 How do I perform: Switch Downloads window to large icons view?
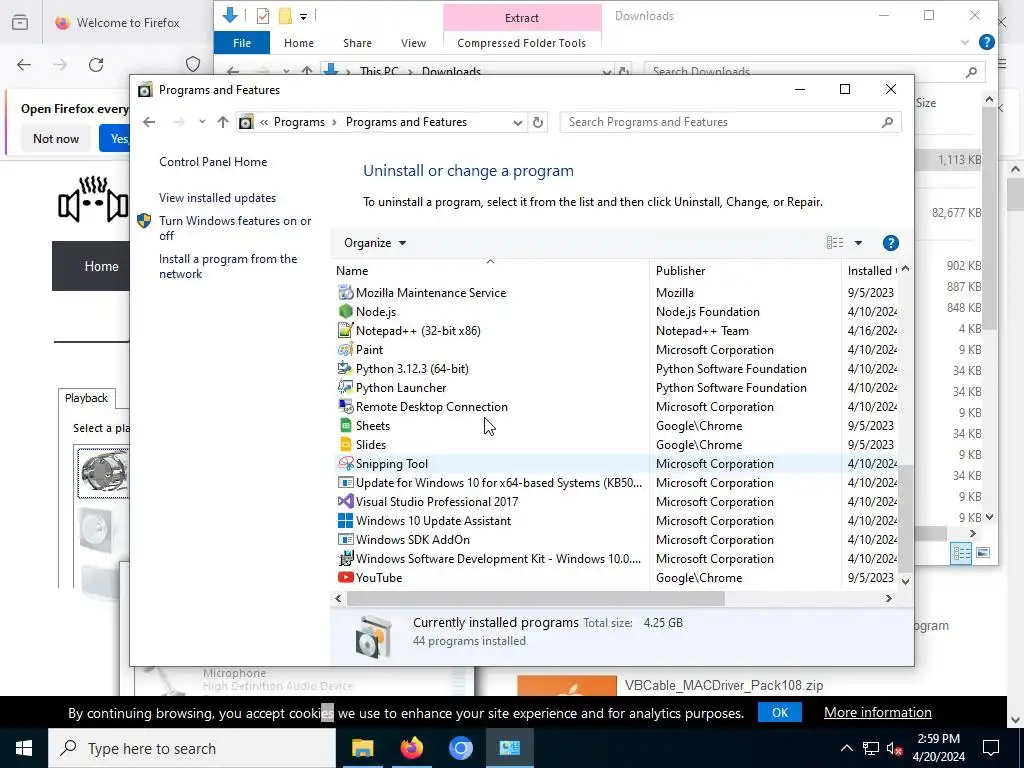click(983, 553)
